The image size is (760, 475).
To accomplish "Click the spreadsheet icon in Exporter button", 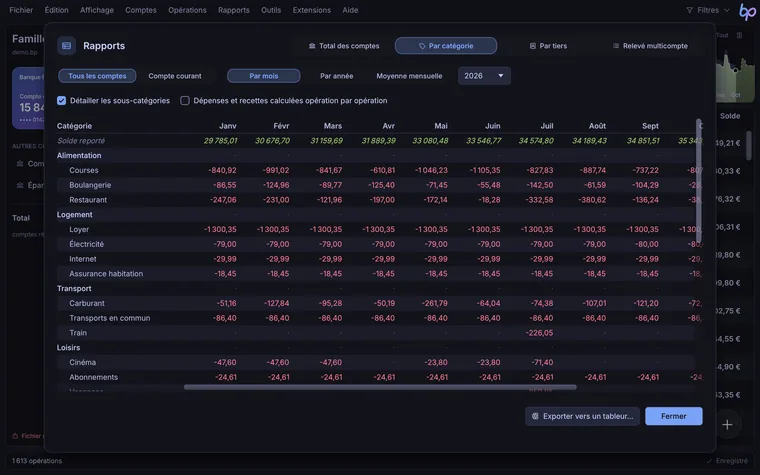I will coord(535,416).
